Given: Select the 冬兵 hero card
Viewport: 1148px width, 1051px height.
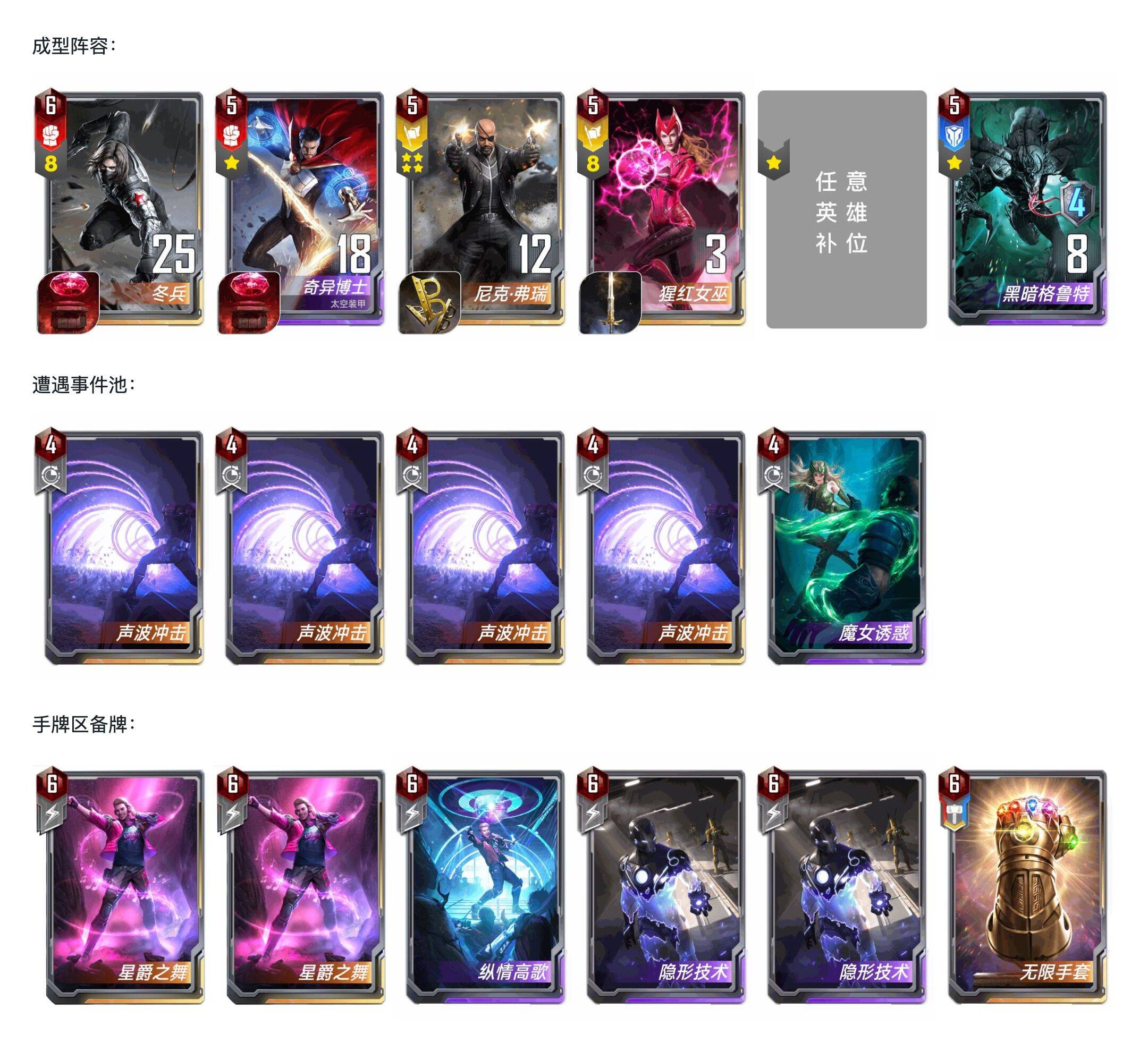Looking at the screenshot, I should (x=119, y=209).
